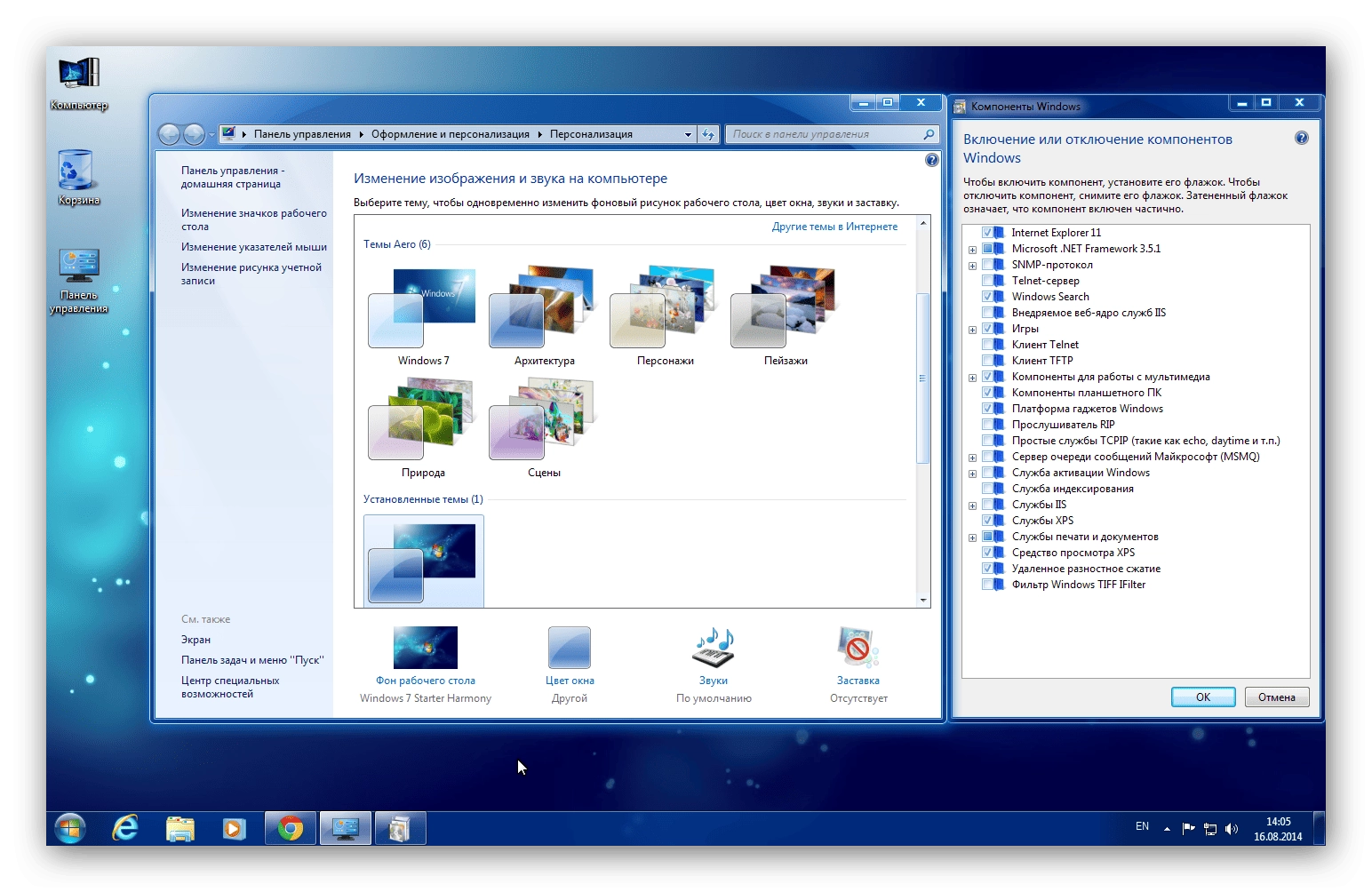Viewport: 1372px width, 892px height.
Task: Click the theme list scrollbar down arrow
Action: 923,601
